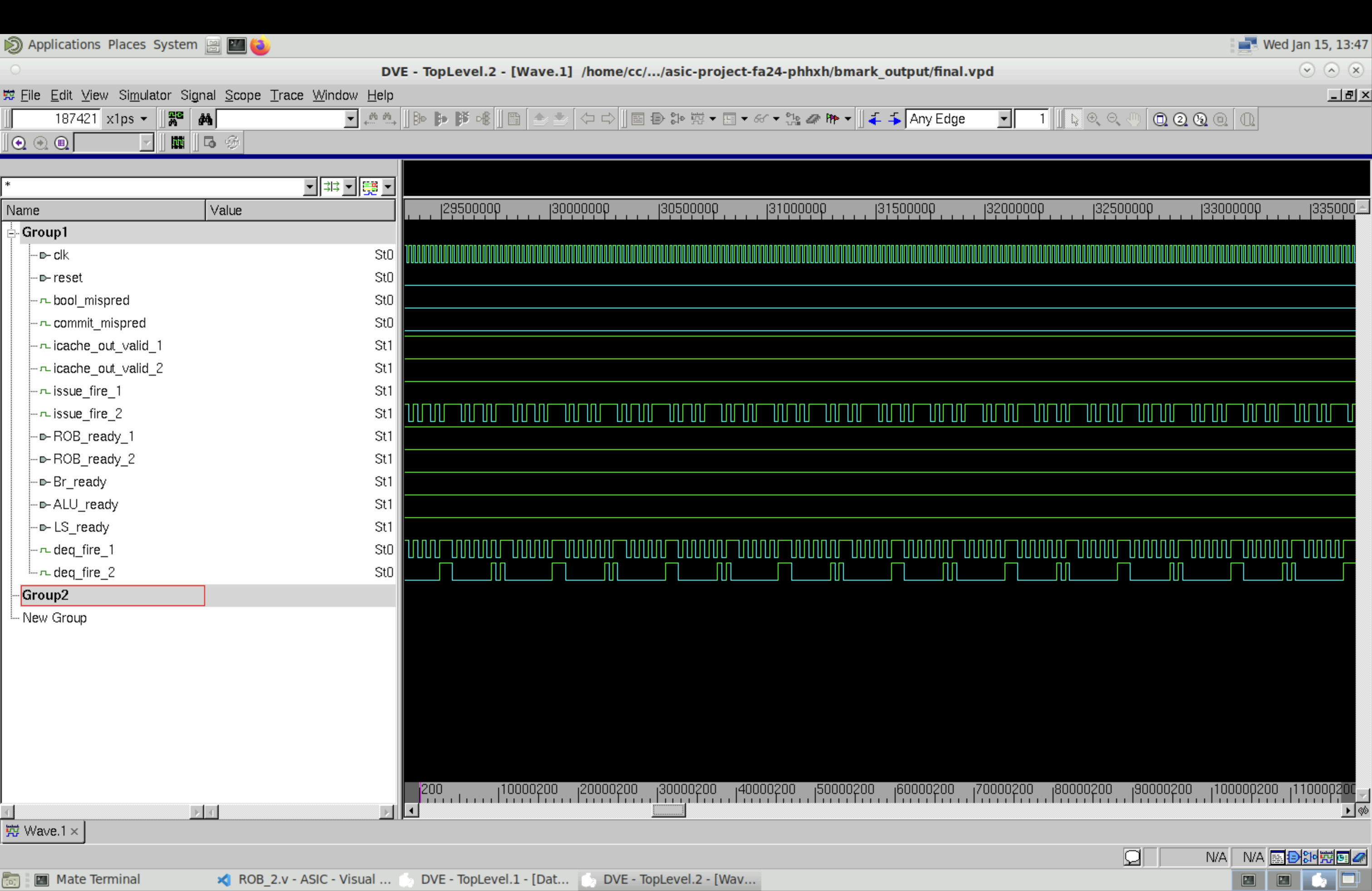1372x891 pixels.
Task: Click the edge count field showing 1
Action: pos(1031,119)
